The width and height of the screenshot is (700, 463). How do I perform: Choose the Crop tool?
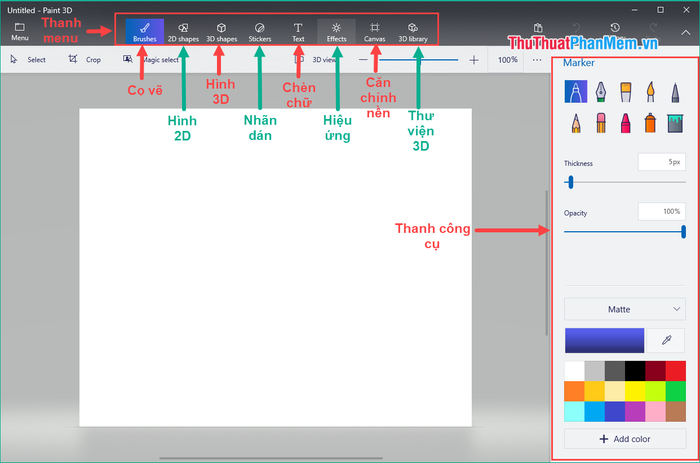tap(85, 59)
